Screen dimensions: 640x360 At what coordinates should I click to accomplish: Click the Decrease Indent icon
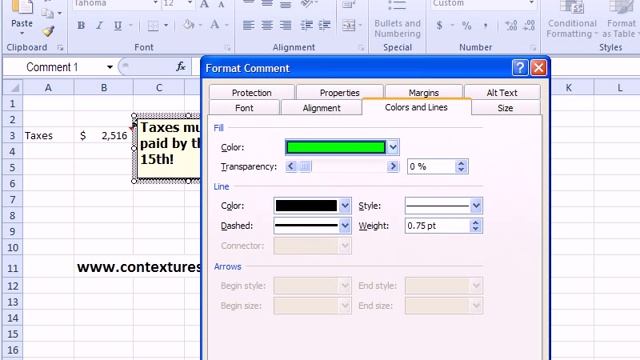click(306, 25)
